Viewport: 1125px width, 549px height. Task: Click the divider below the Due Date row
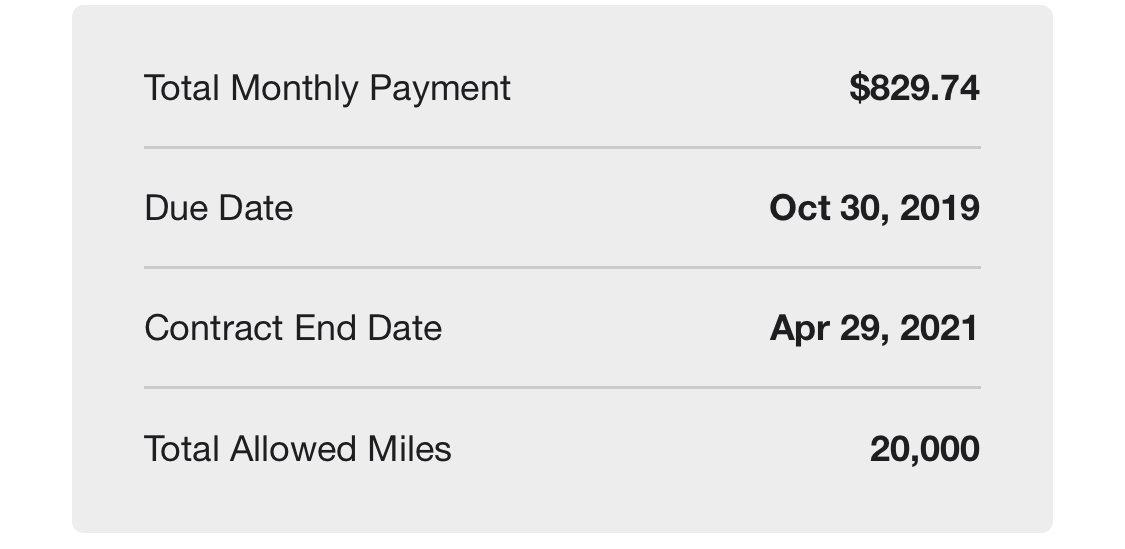pyautogui.click(x=562, y=267)
